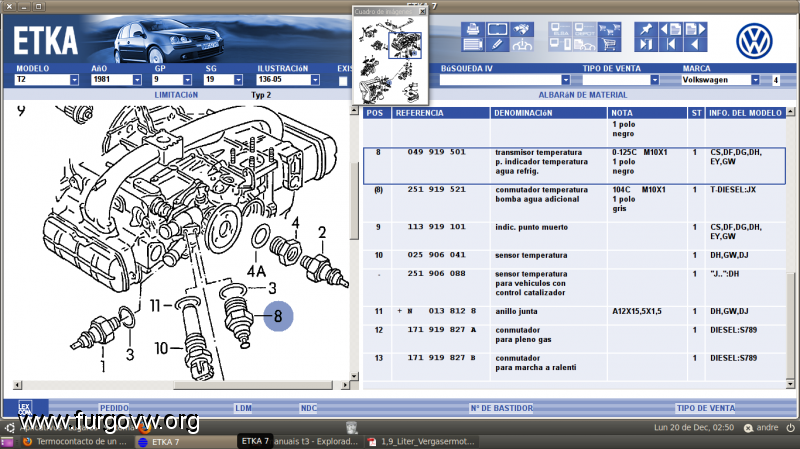Click the ST column header
Viewport: 800px width, 449px height.
pos(696,113)
